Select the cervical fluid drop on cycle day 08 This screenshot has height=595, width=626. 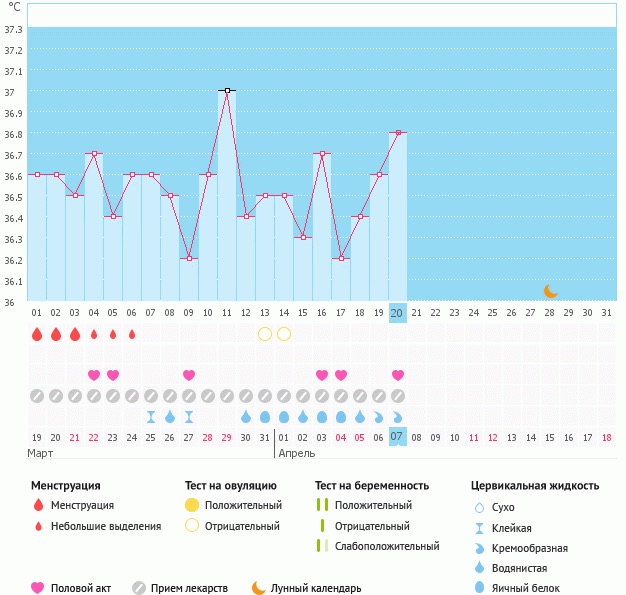coord(170,417)
